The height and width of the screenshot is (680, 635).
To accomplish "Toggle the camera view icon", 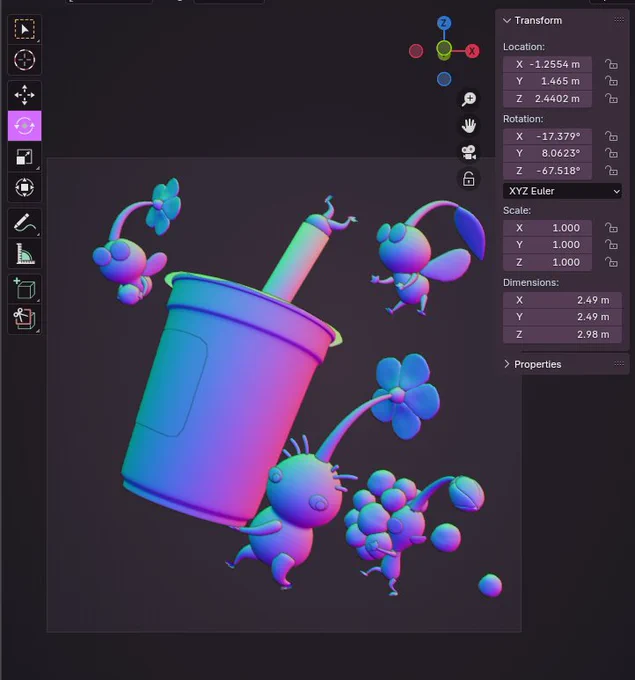I will tap(468, 152).
